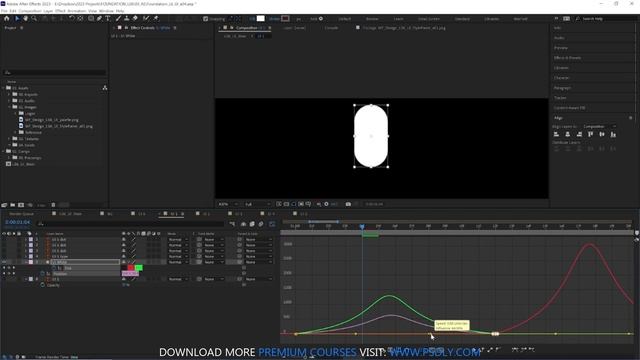Select the Rotation tool in toolbar
Screen dimensions: 640x360
[71, 18]
